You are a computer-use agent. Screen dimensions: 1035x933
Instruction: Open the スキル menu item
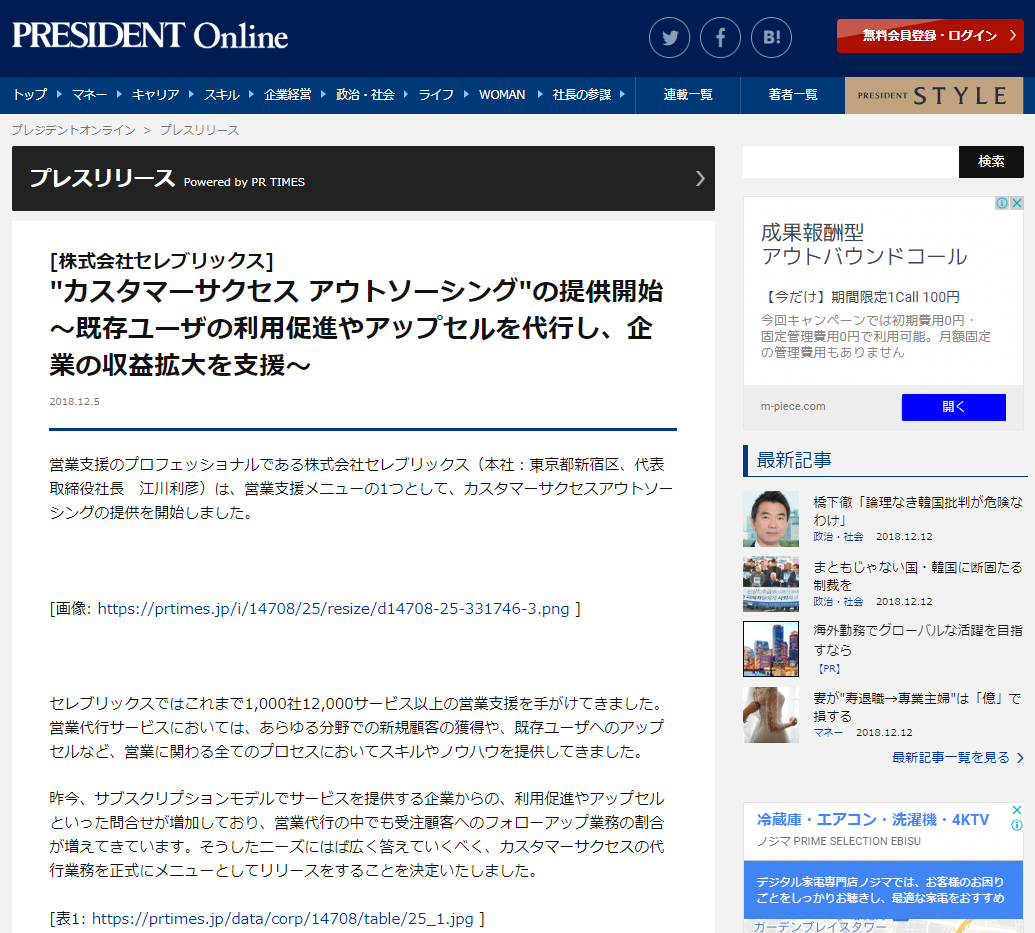[221, 94]
